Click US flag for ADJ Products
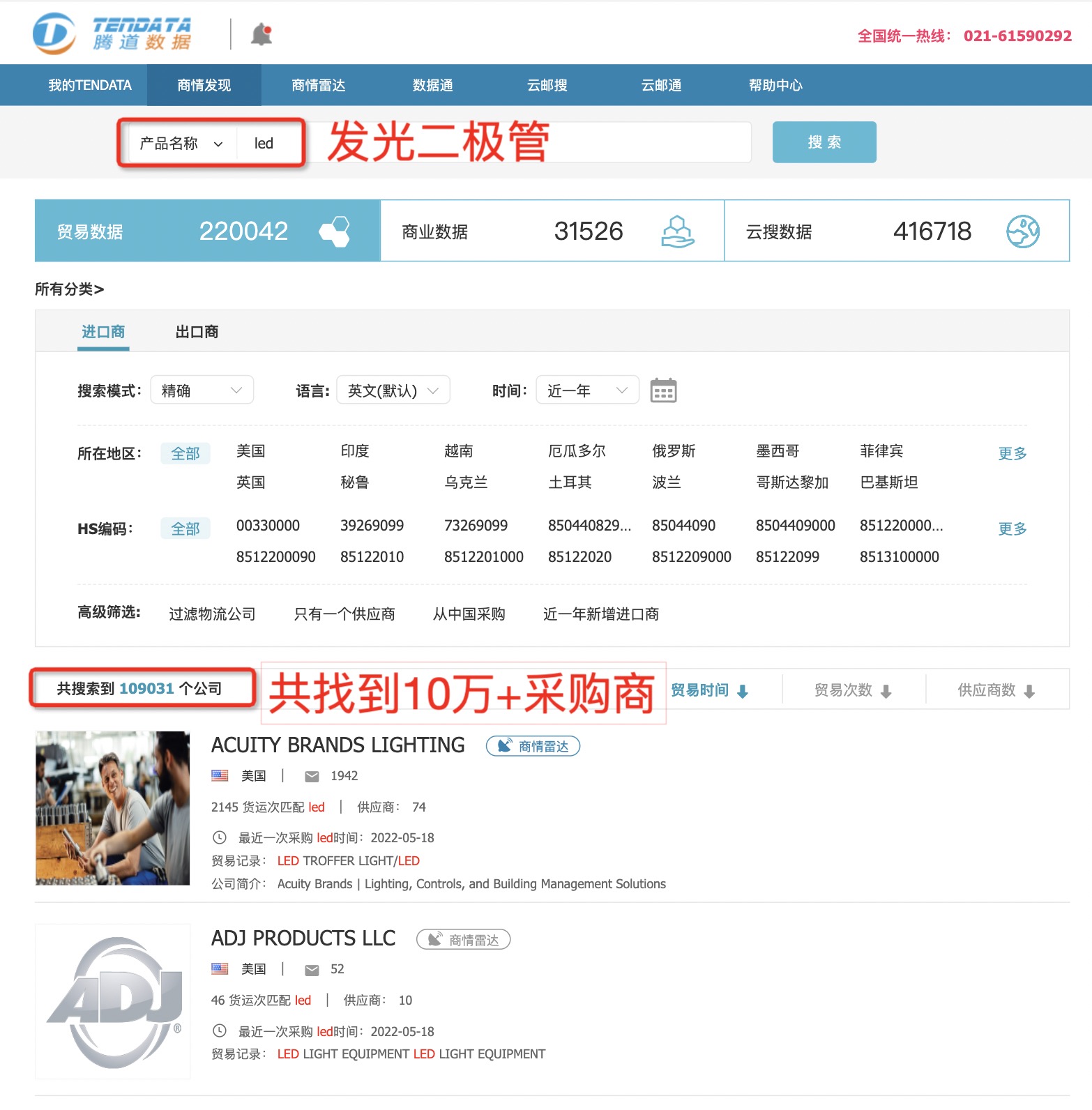Screen dimensions: 1092x1110 point(220,968)
